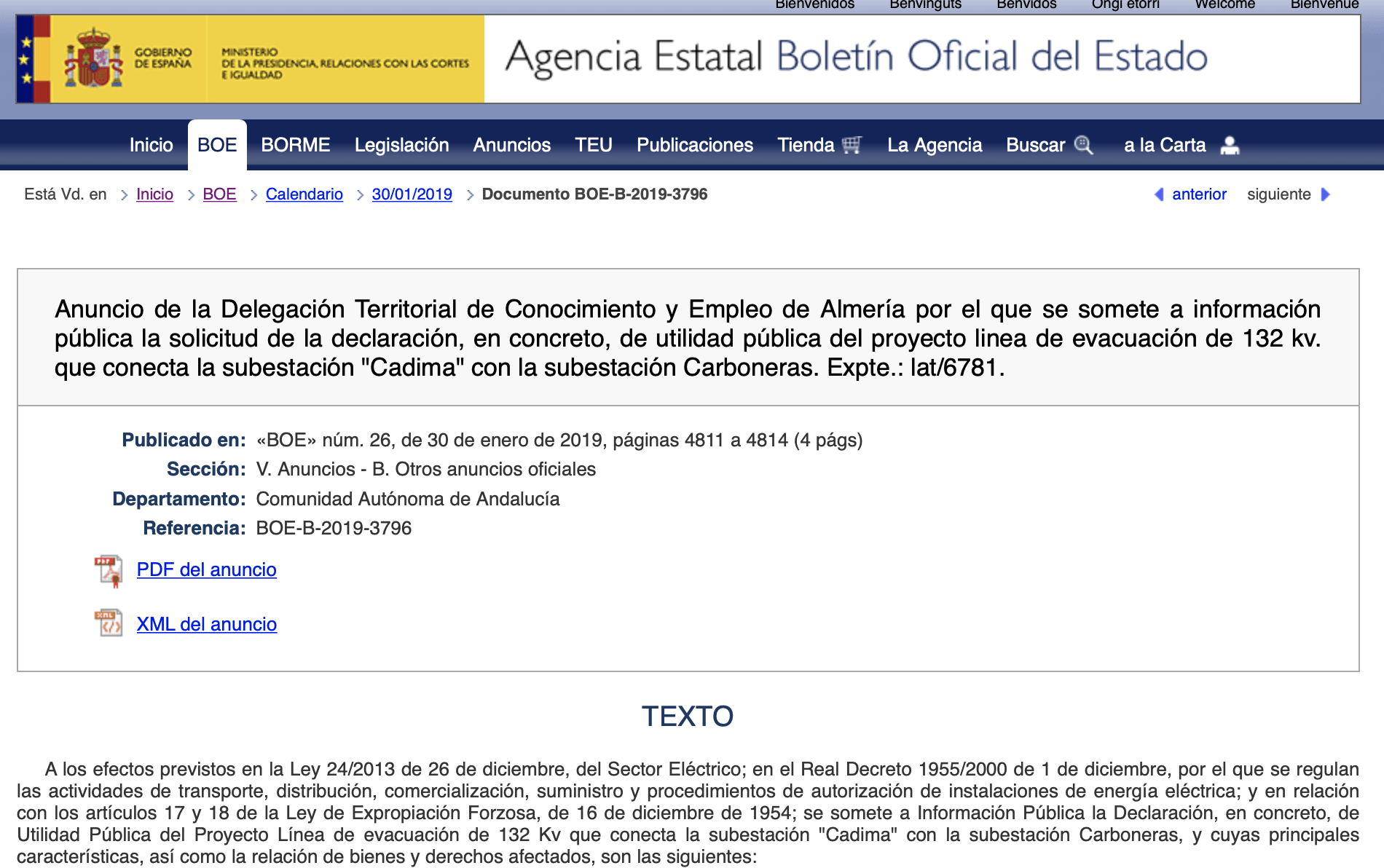Viewport: 1384px width, 868px height.
Task: Click the Sección label
Action: [206, 469]
